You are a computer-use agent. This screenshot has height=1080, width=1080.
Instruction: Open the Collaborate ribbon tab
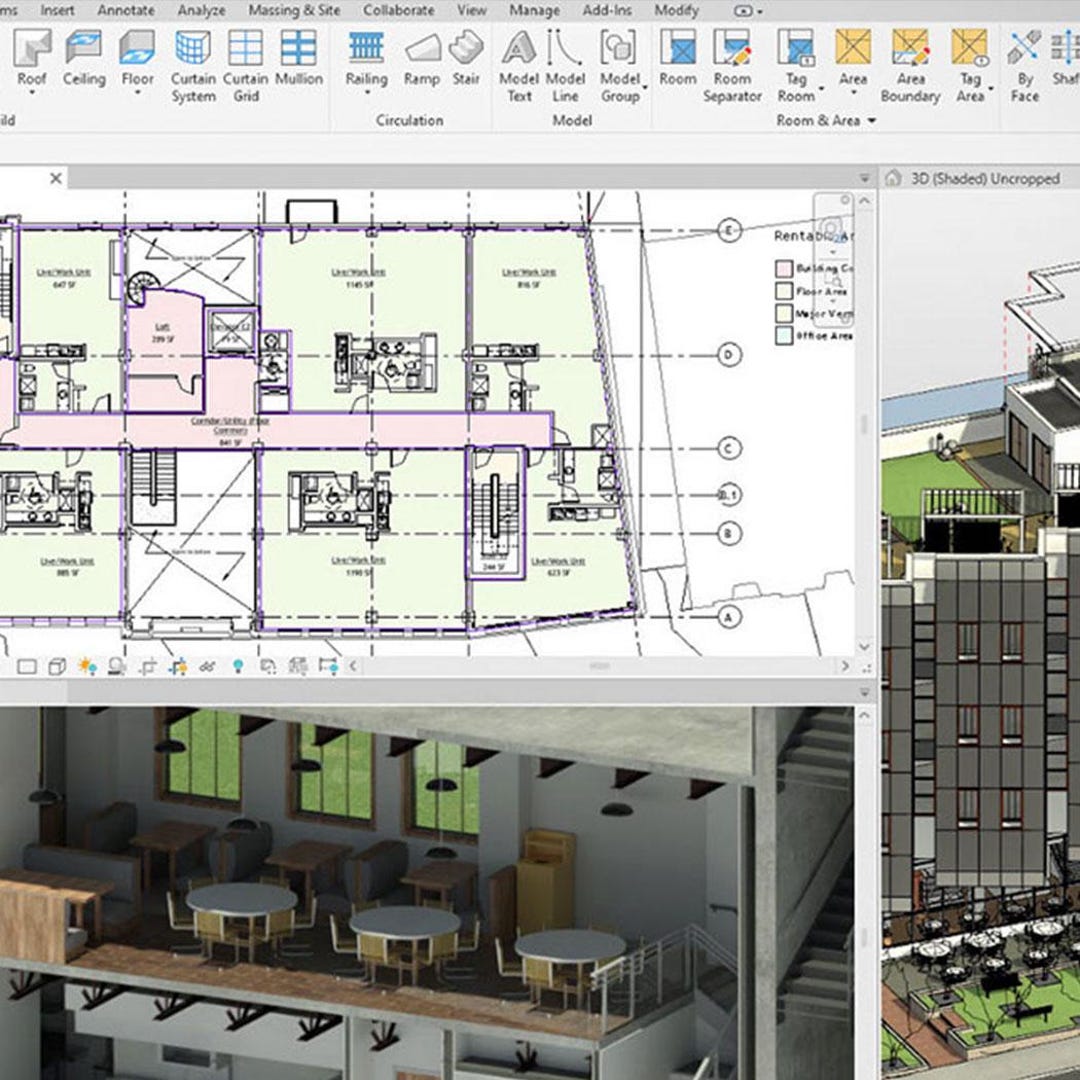pos(399,10)
